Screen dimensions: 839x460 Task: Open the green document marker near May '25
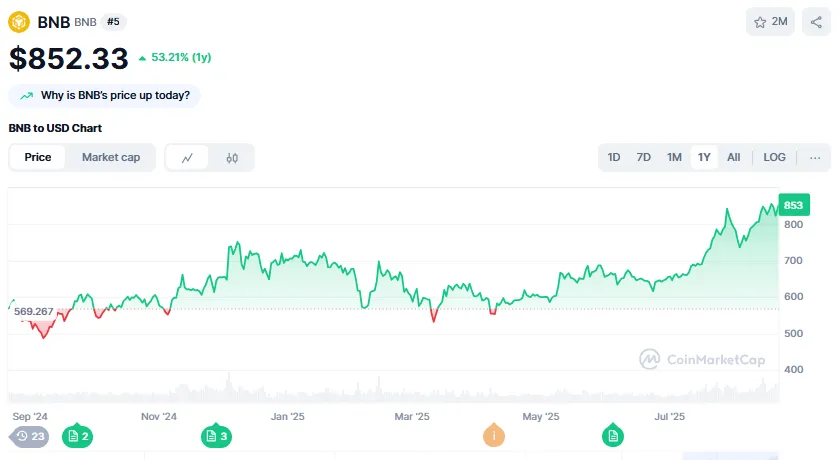tap(613, 436)
